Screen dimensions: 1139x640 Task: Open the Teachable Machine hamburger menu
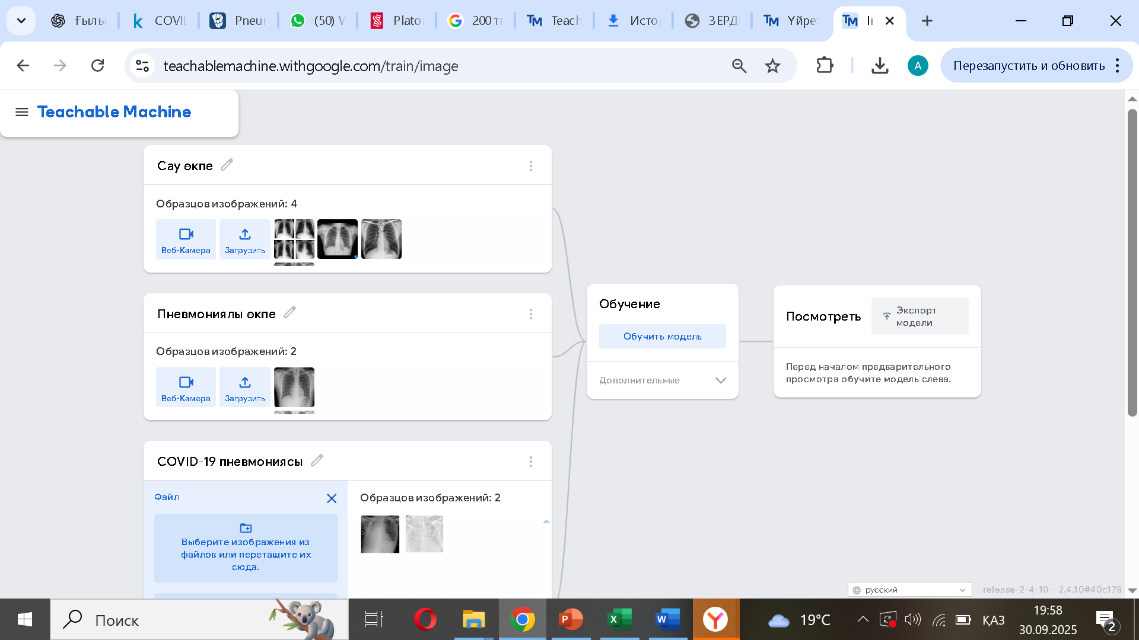(x=22, y=112)
